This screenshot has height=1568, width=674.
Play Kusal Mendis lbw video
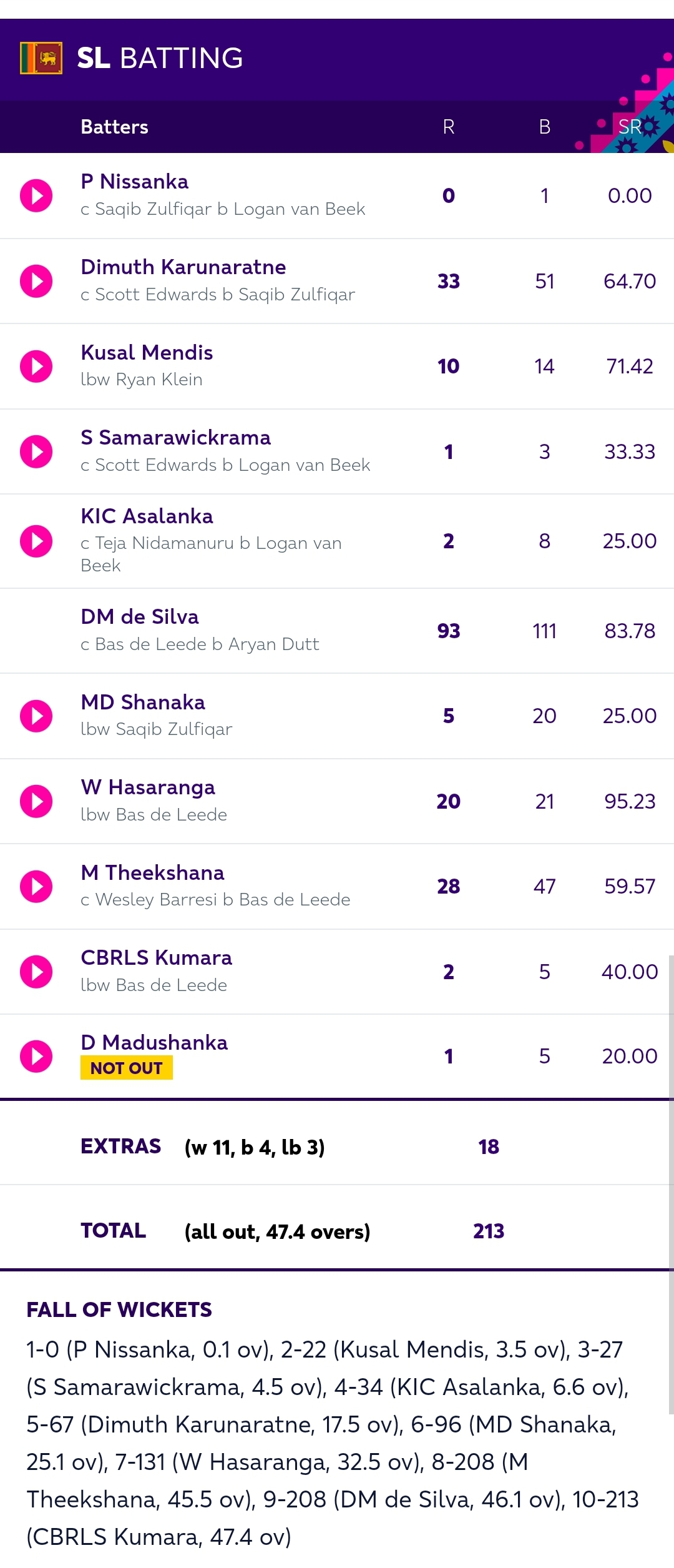36,366
